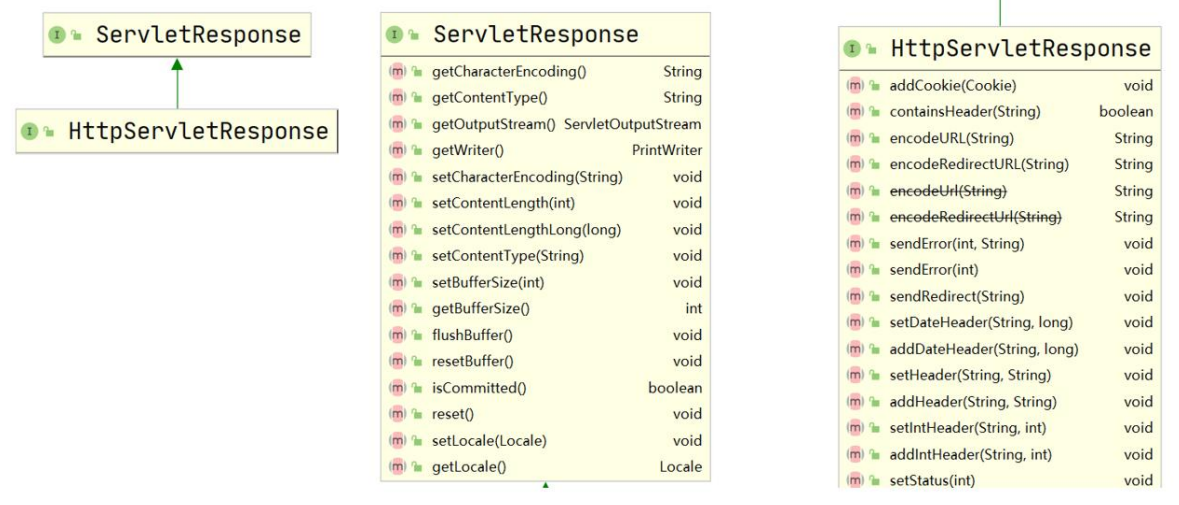Click the method icon next to flushBuffer()
The width and height of the screenshot is (1179, 505).
394,335
